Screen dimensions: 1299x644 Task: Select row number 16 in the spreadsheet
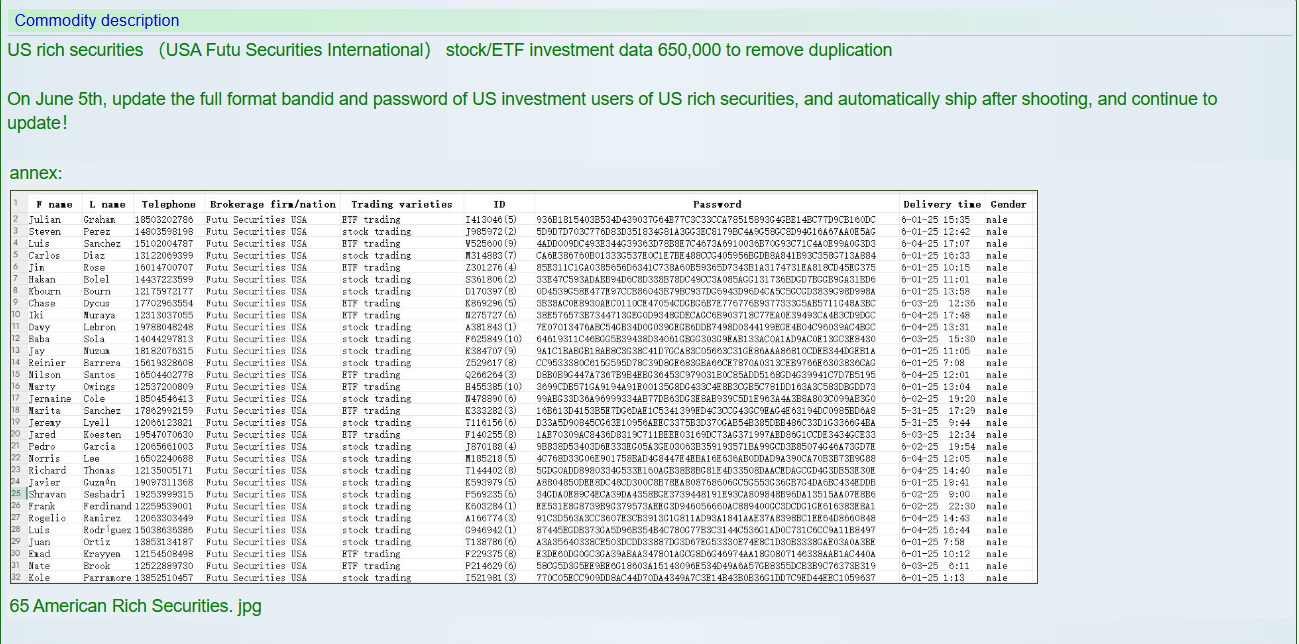(x=17, y=386)
